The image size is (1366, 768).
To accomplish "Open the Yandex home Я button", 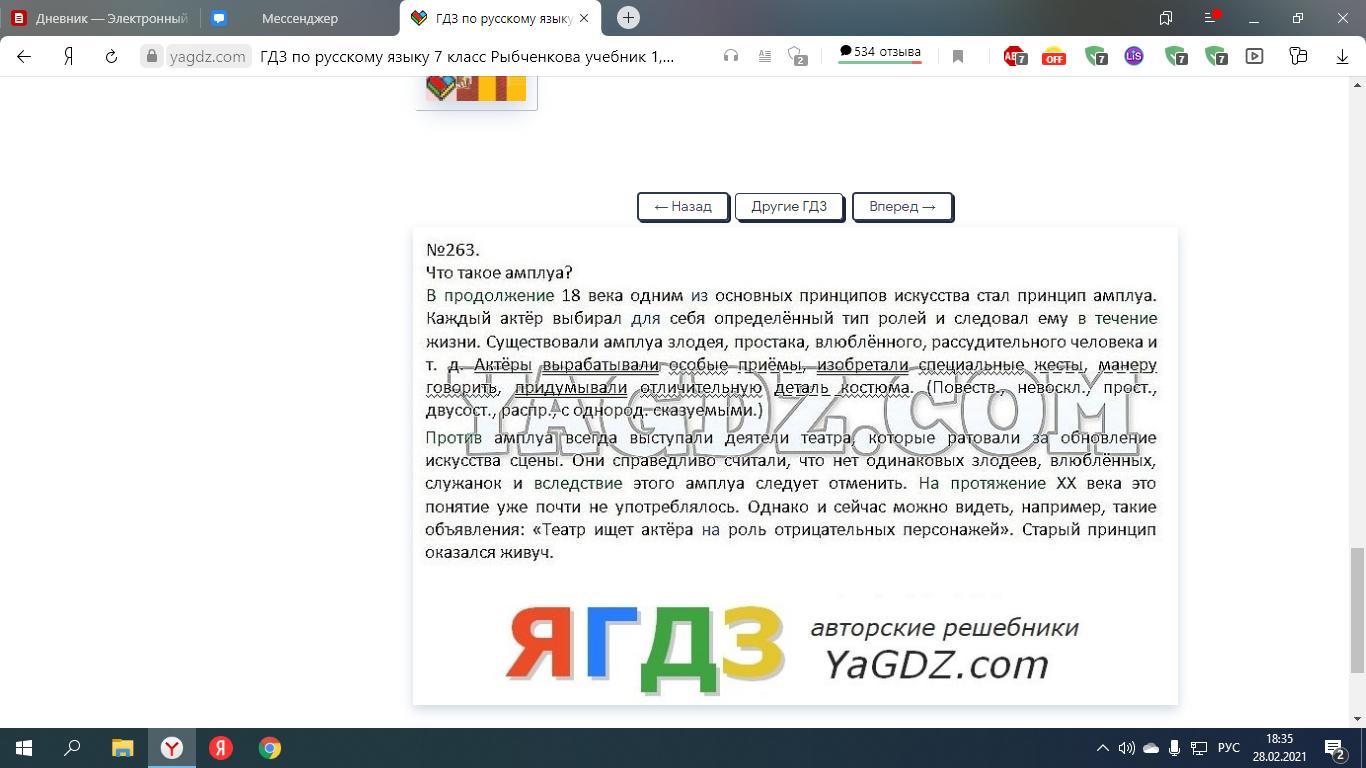I will [68, 57].
